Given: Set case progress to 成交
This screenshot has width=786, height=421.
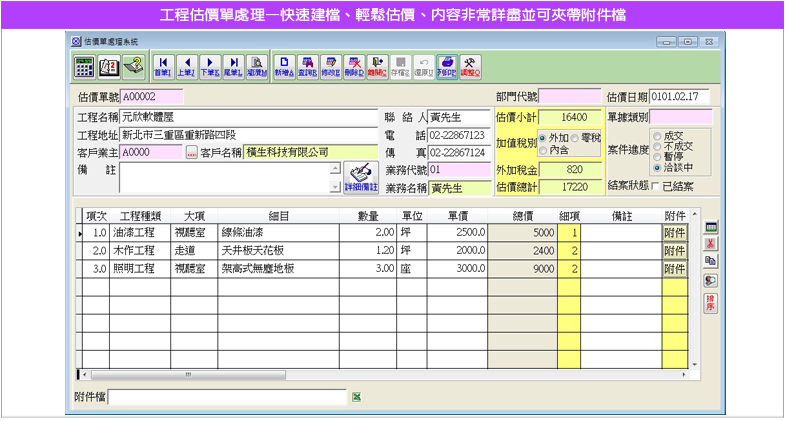Looking at the screenshot, I should 657,134.
